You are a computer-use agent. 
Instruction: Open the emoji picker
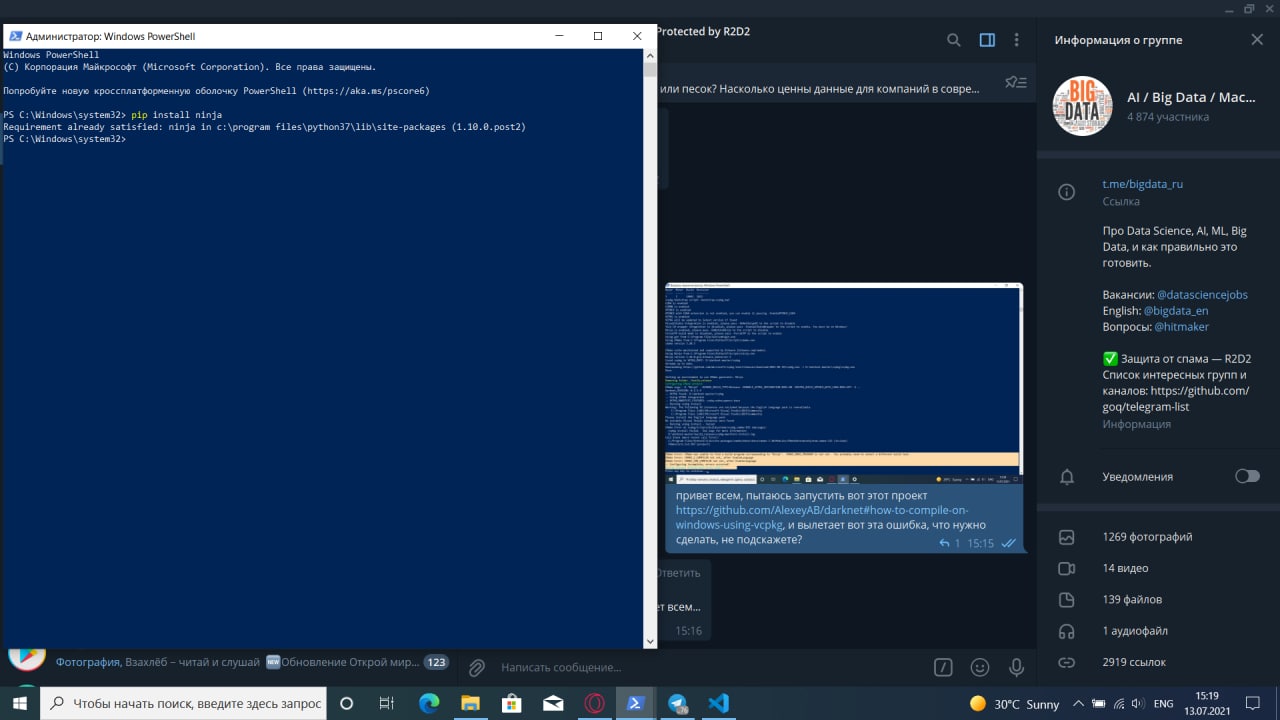point(980,667)
